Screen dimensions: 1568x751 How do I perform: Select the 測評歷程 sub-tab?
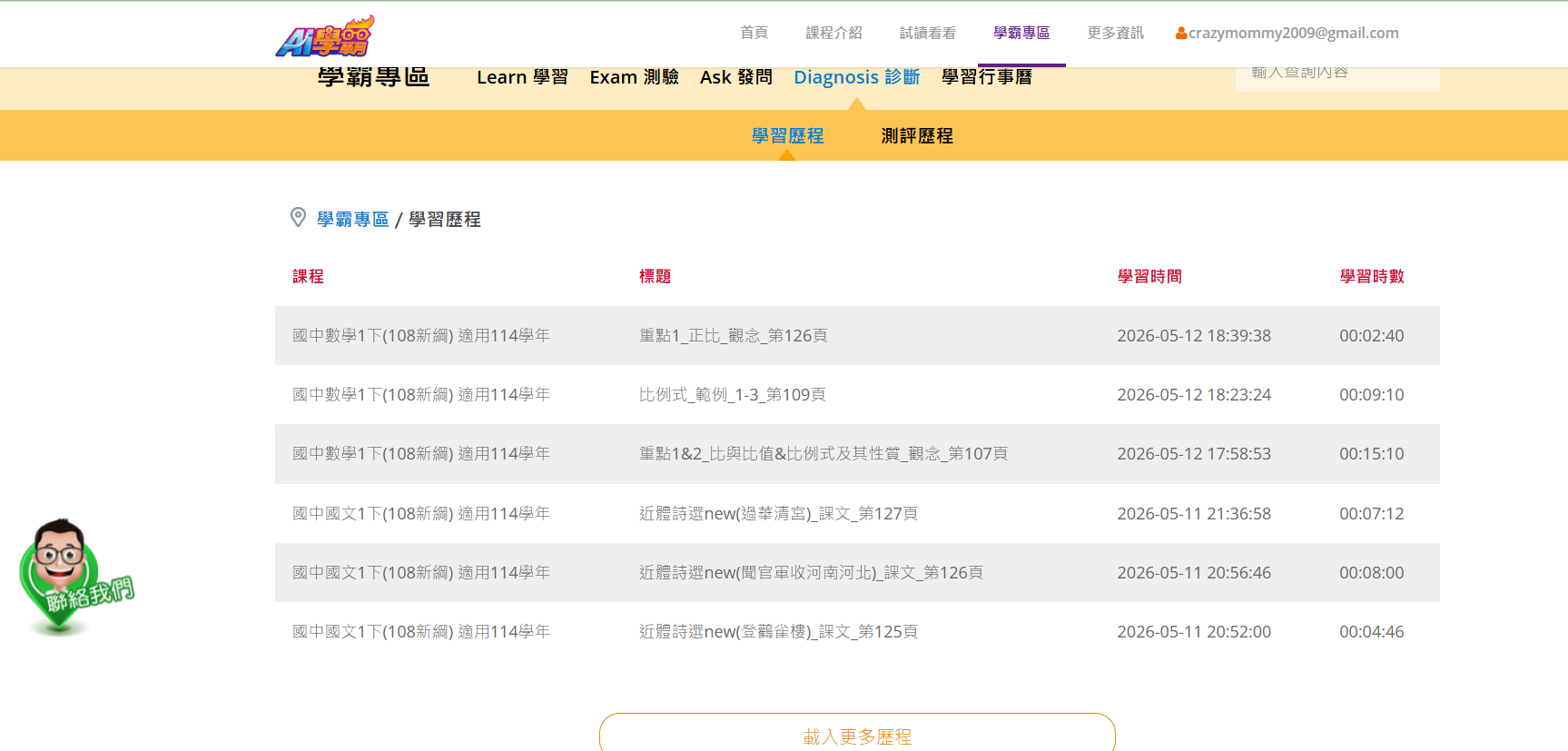coord(917,135)
